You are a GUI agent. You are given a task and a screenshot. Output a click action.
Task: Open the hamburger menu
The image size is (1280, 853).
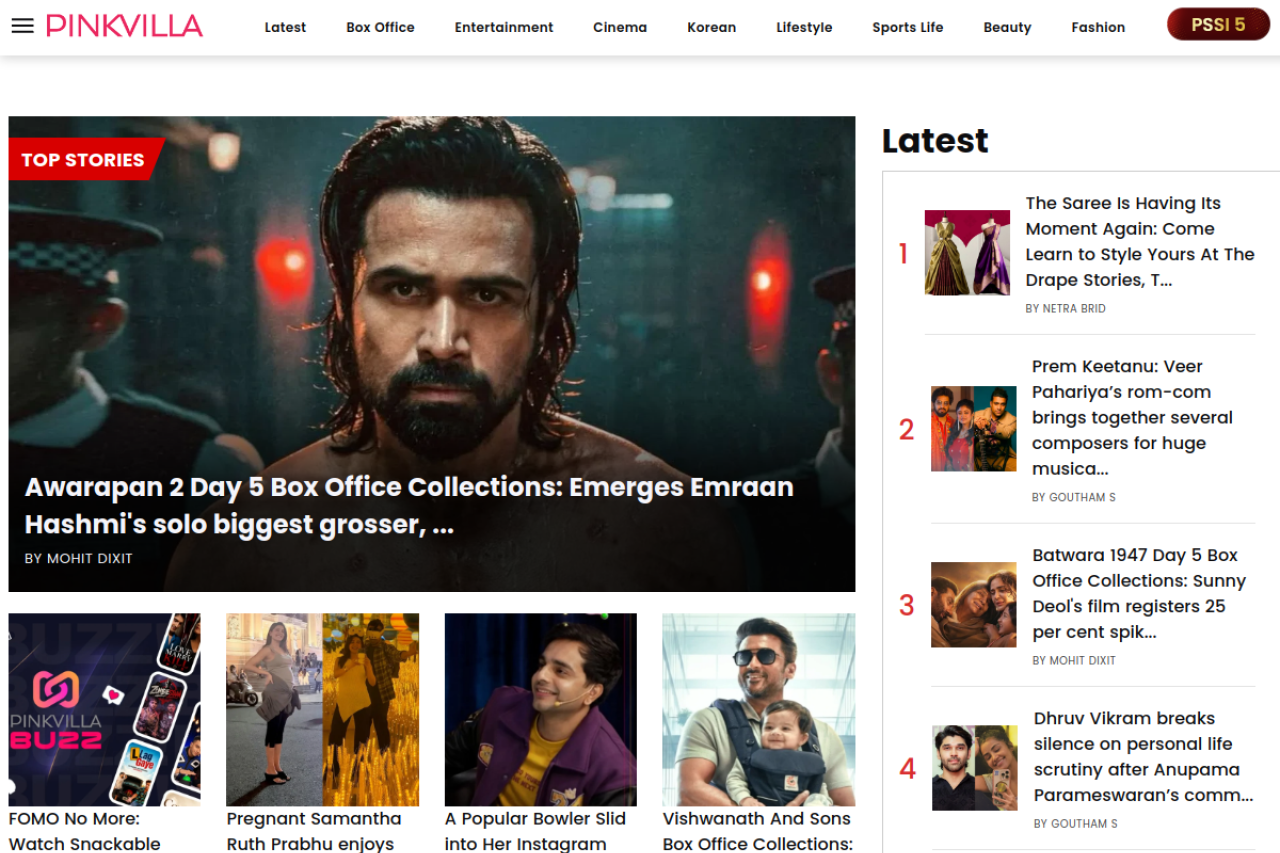point(22,26)
